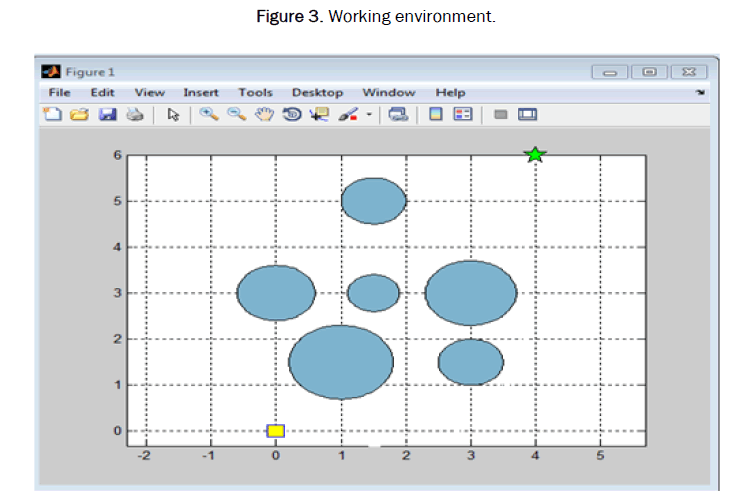The image size is (738, 500).
Task: Toggle the Edit Plot arrow tool
Action: 173,114
